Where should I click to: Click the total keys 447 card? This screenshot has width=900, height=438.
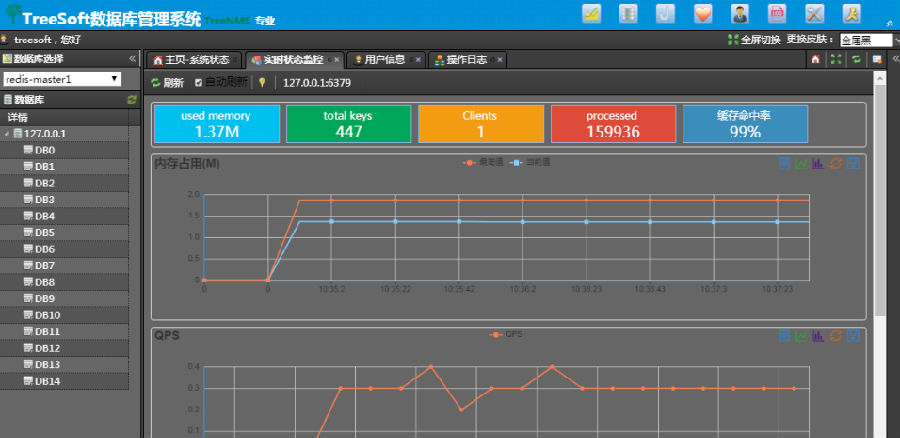[x=349, y=123]
